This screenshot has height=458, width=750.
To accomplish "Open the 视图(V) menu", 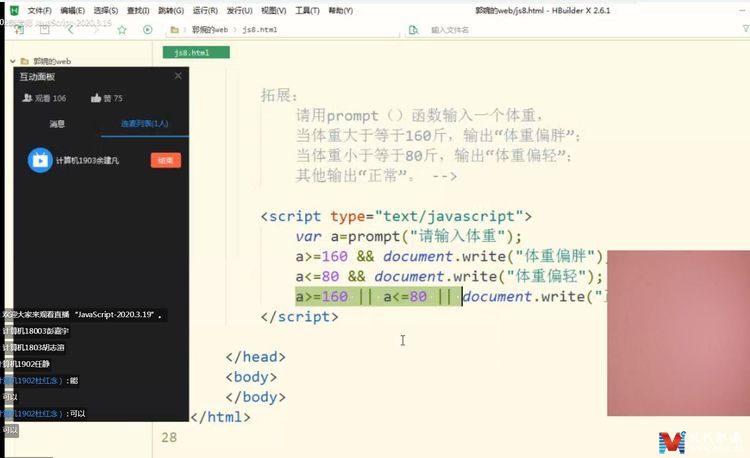I will 274,11.
